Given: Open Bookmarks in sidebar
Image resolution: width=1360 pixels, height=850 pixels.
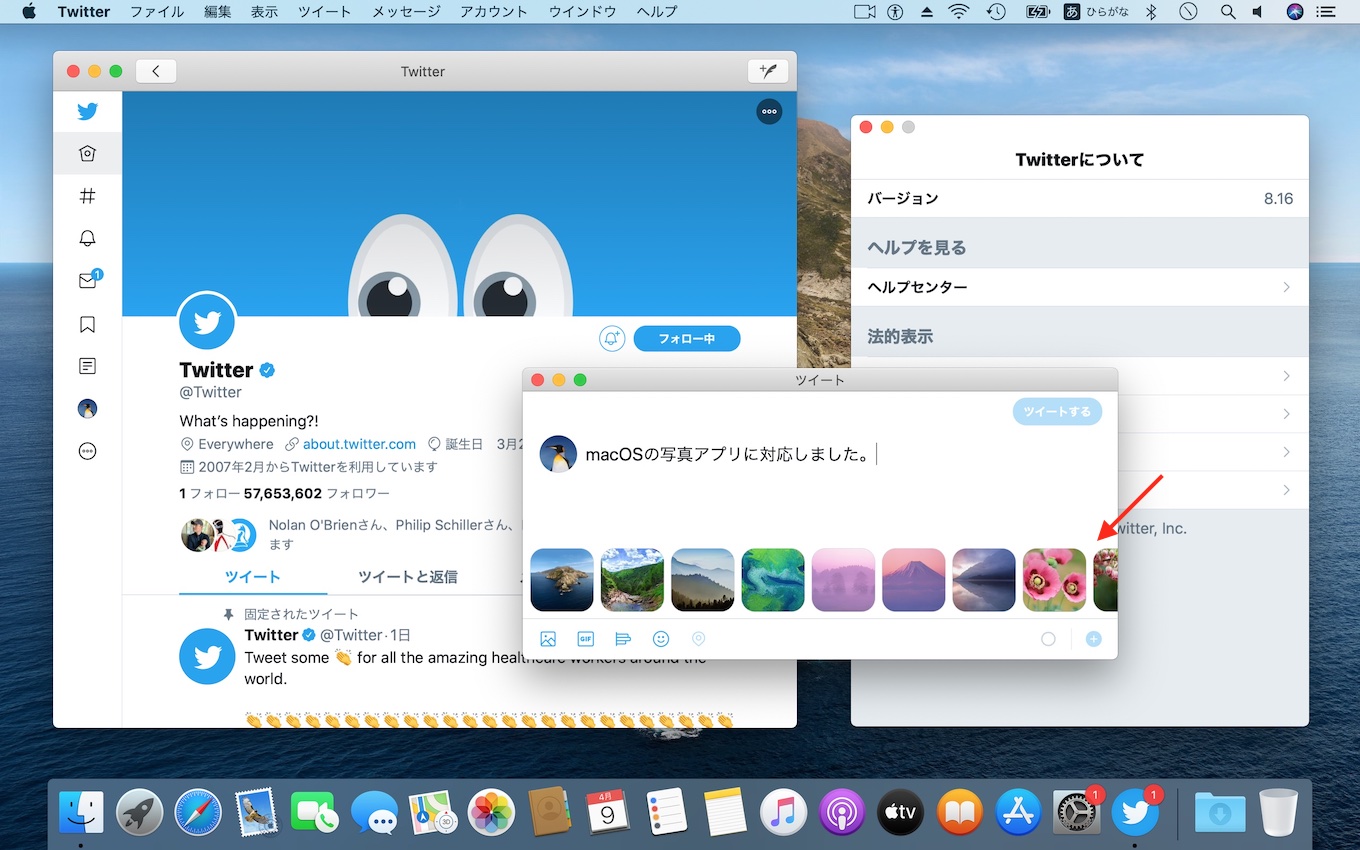Looking at the screenshot, I should [x=87, y=324].
